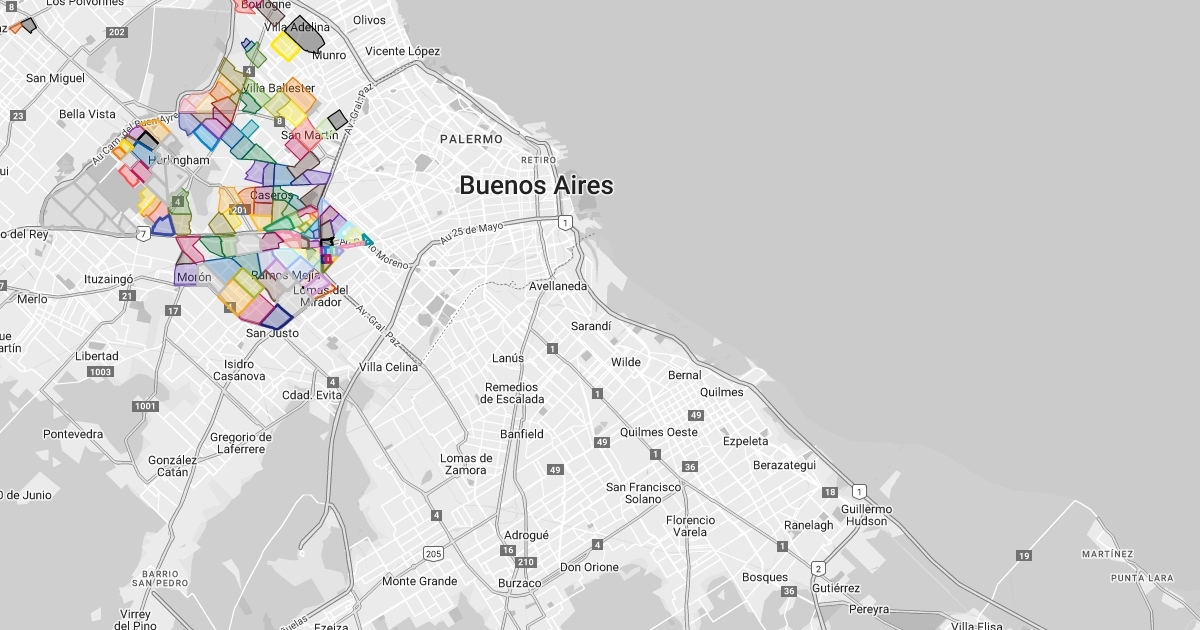Select the Lomas de Zamora label
The image size is (1200, 630).
466,464
